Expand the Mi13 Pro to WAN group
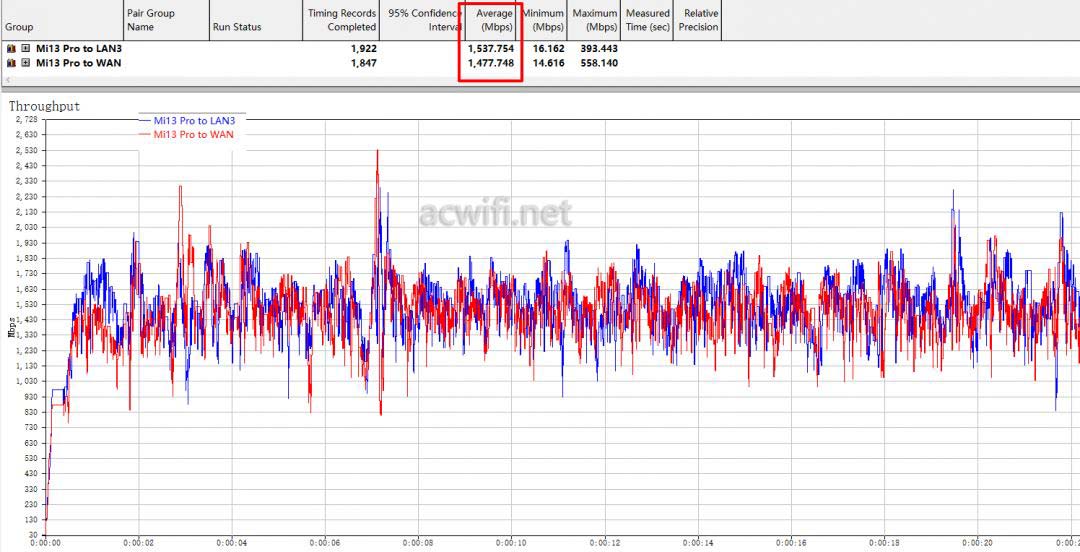1080x552 pixels. pyautogui.click(x=25, y=62)
